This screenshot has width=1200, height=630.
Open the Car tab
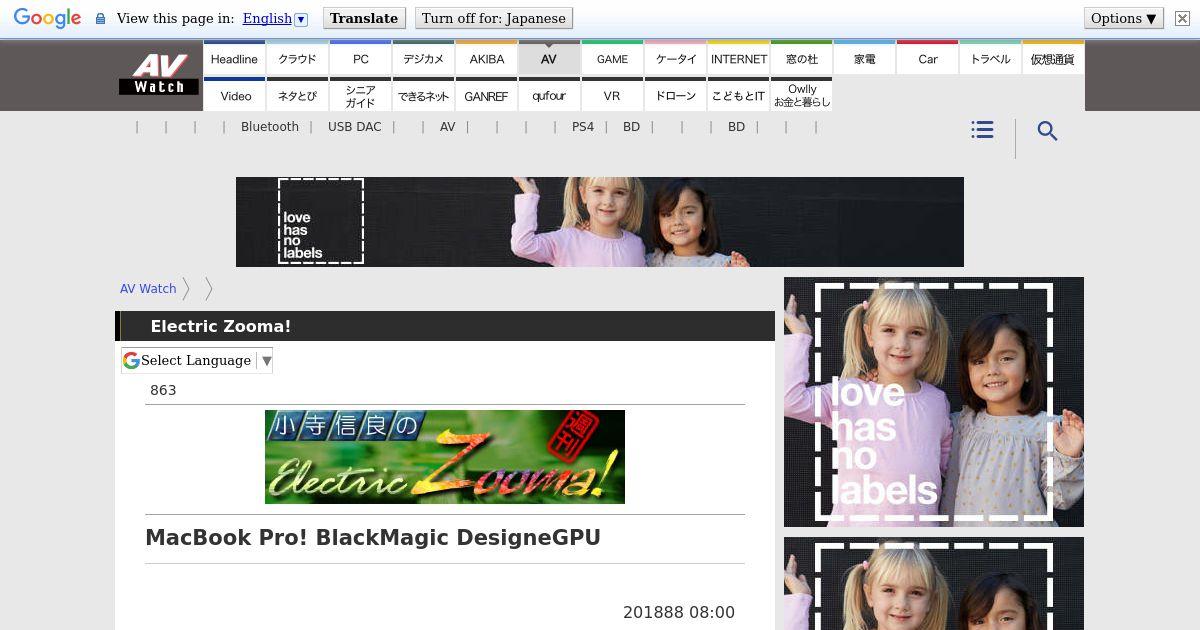click(928, 58)
